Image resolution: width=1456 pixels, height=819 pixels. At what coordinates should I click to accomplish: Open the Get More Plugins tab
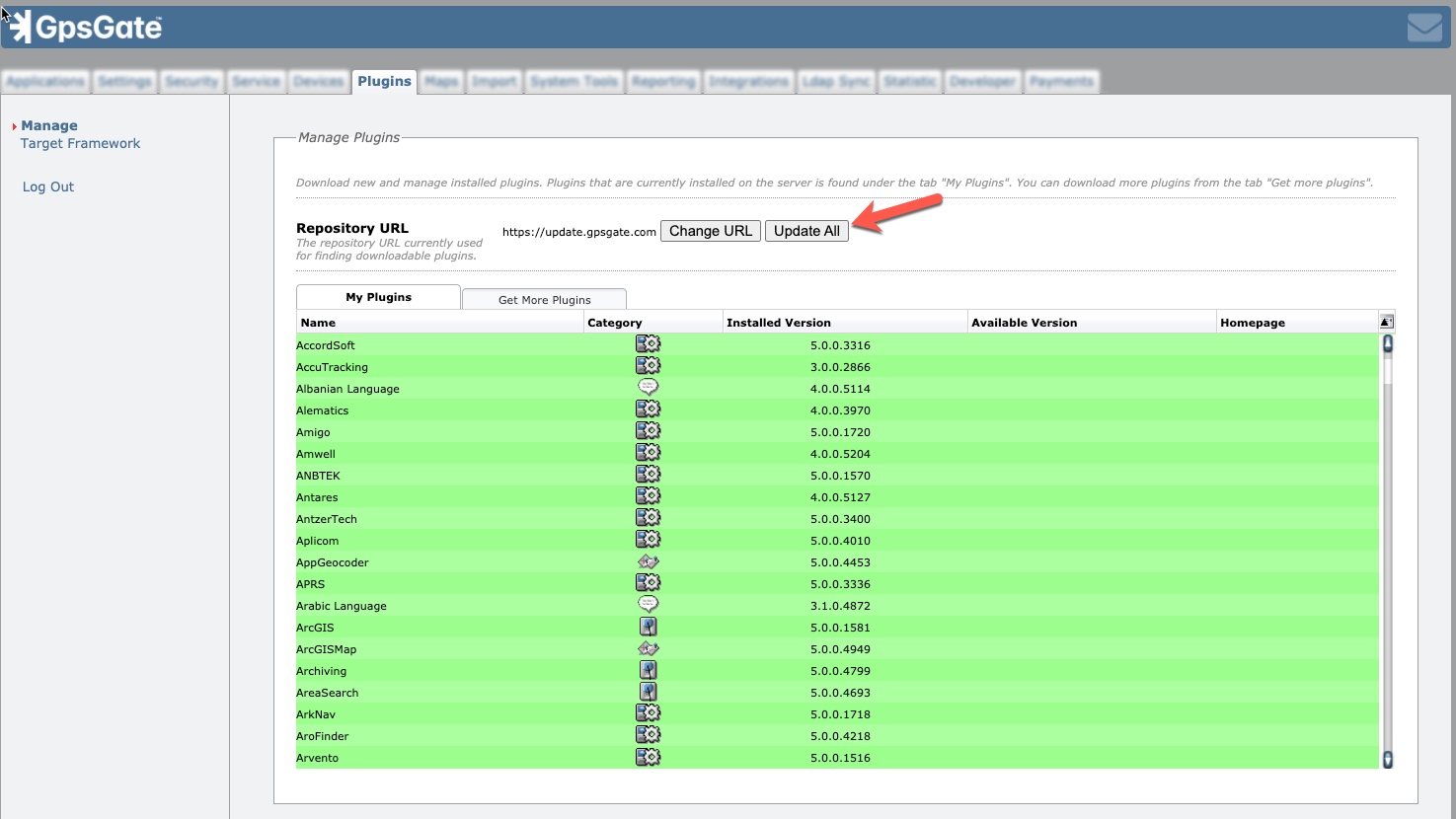[x=544, y=300]
